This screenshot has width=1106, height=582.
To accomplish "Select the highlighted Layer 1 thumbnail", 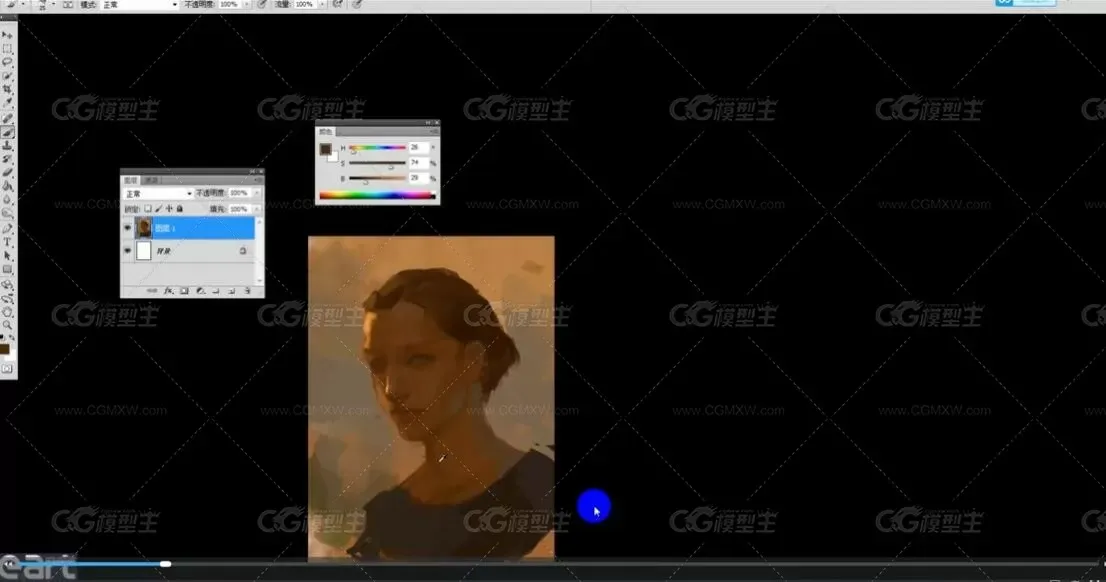I will click(x=144, y=228).
